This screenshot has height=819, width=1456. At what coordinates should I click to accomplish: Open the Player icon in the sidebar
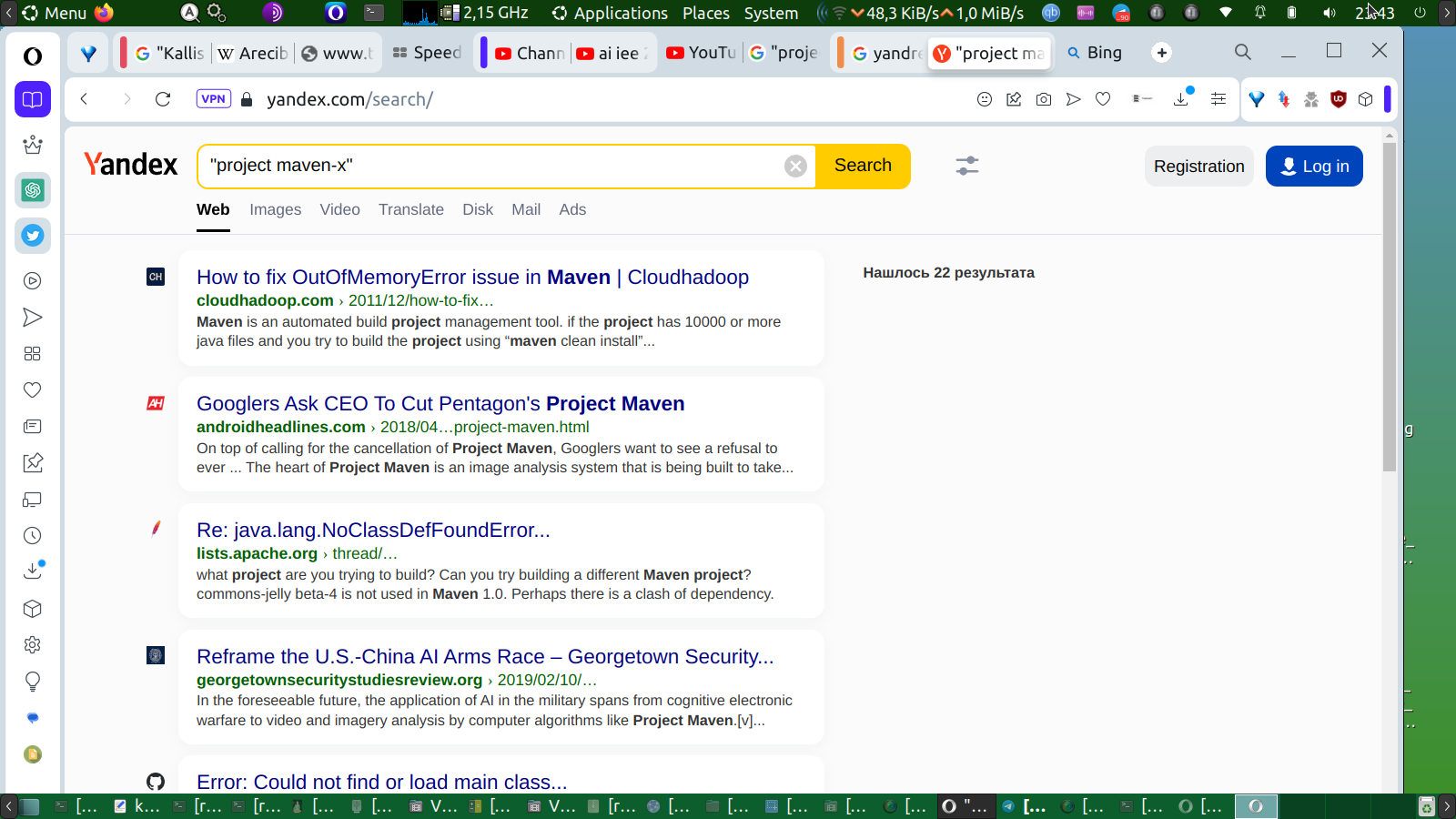tap(33, 281)
